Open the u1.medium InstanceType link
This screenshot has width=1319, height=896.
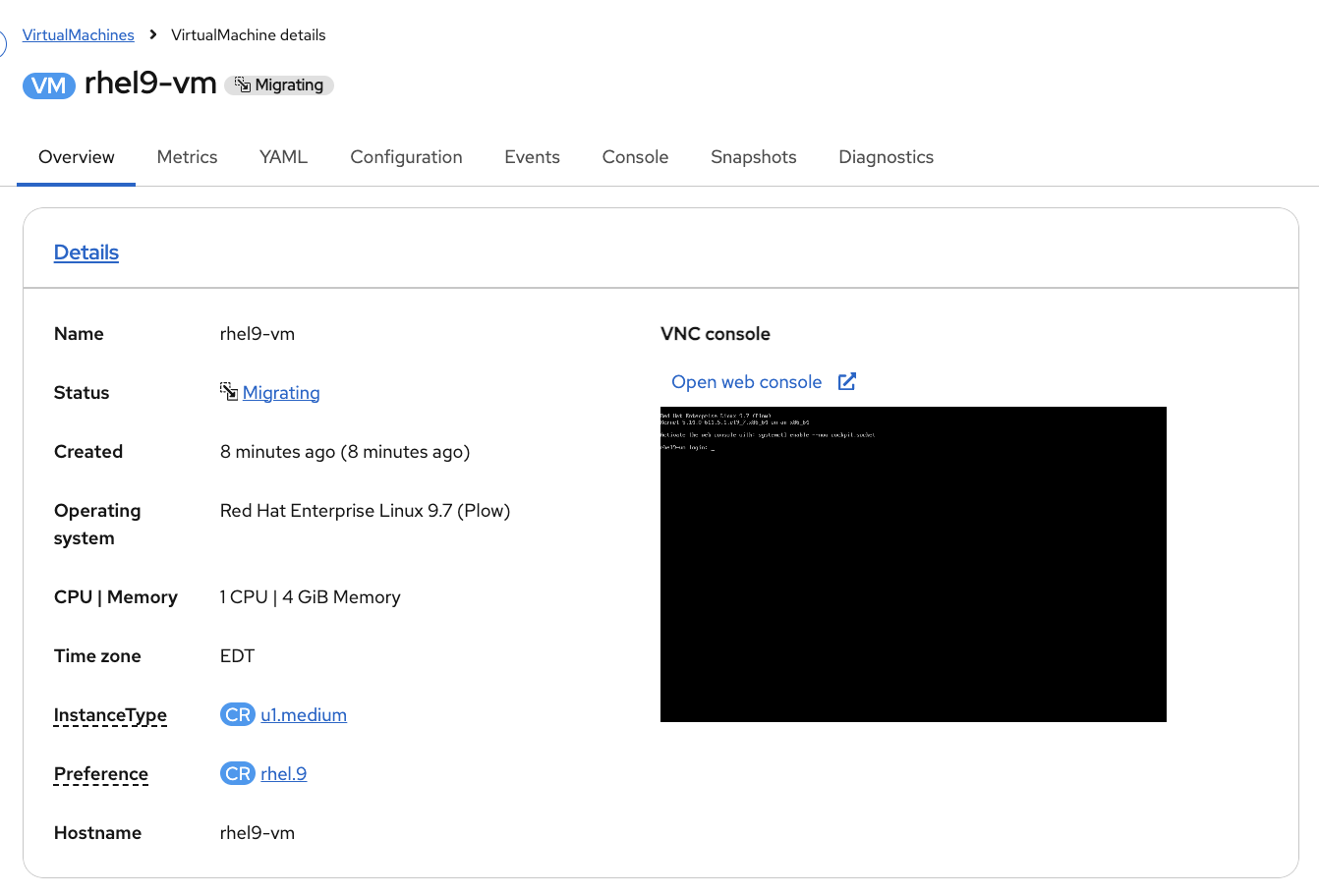pyautogui.click(x=304, y=714)
